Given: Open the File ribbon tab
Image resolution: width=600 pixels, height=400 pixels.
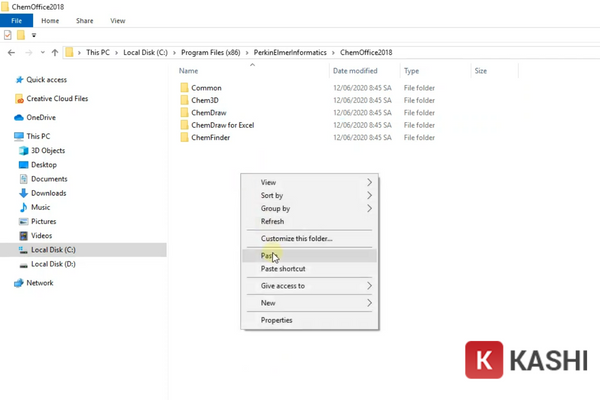Looking at the screenshot, I should click(x=16, y=20).
